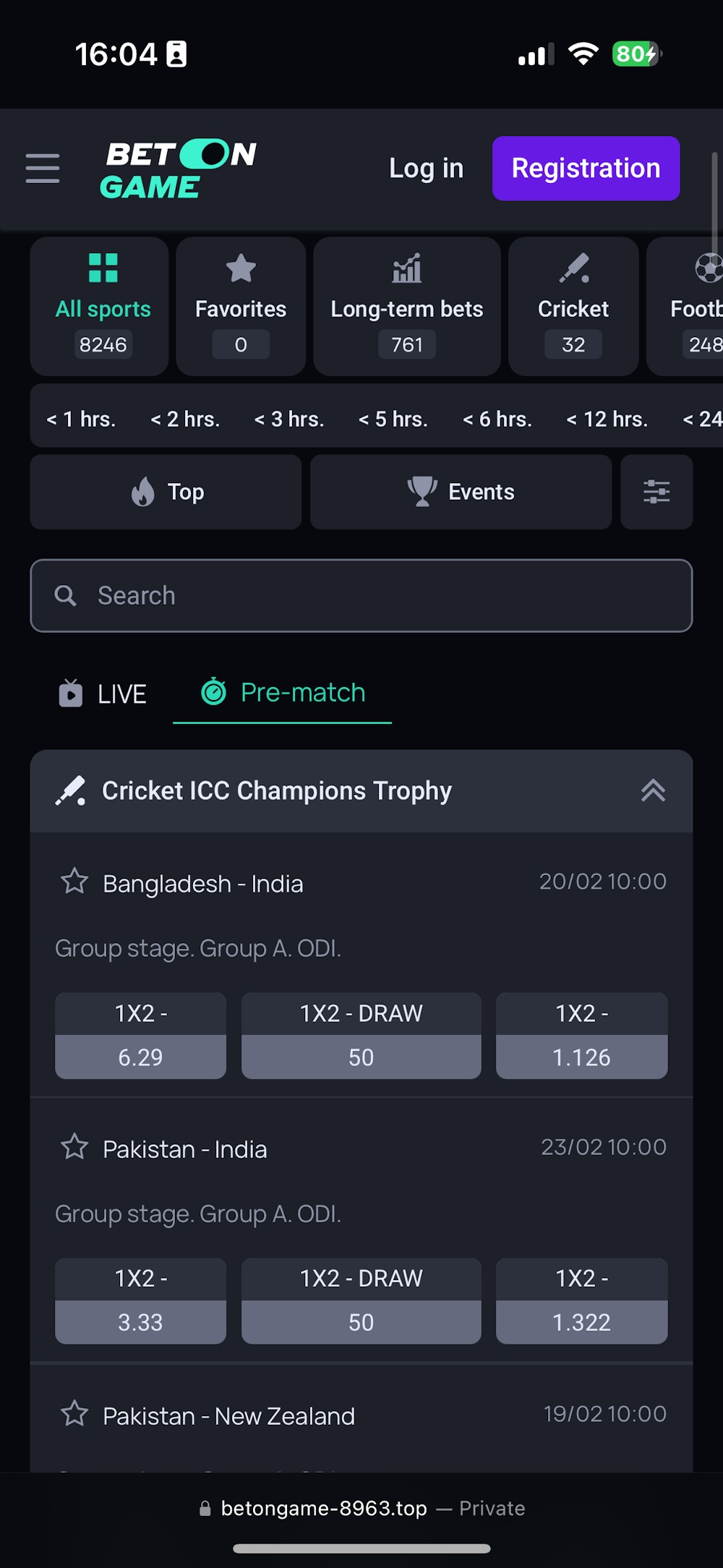This screenshot has width=723, height=1568.
Task: Open the filter settings sliders icon
Action: point(656,492)
